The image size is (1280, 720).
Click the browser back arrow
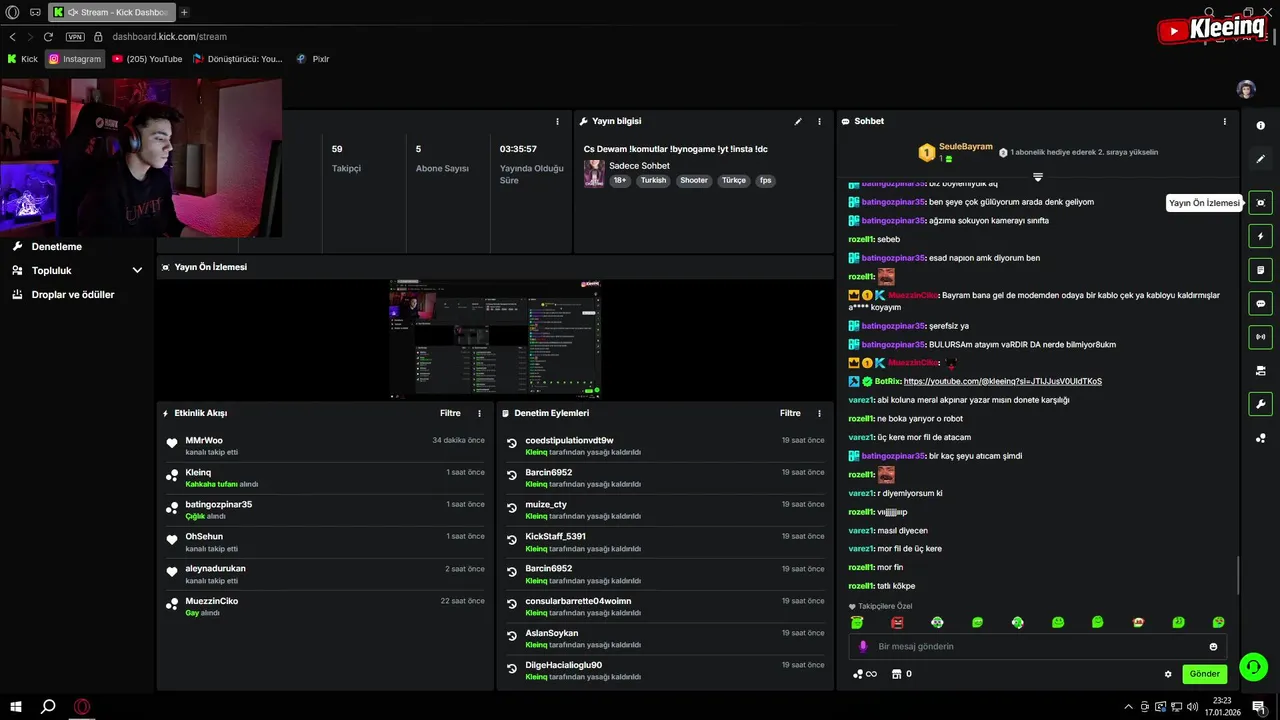pyautogui.click(x=13, y=36)
